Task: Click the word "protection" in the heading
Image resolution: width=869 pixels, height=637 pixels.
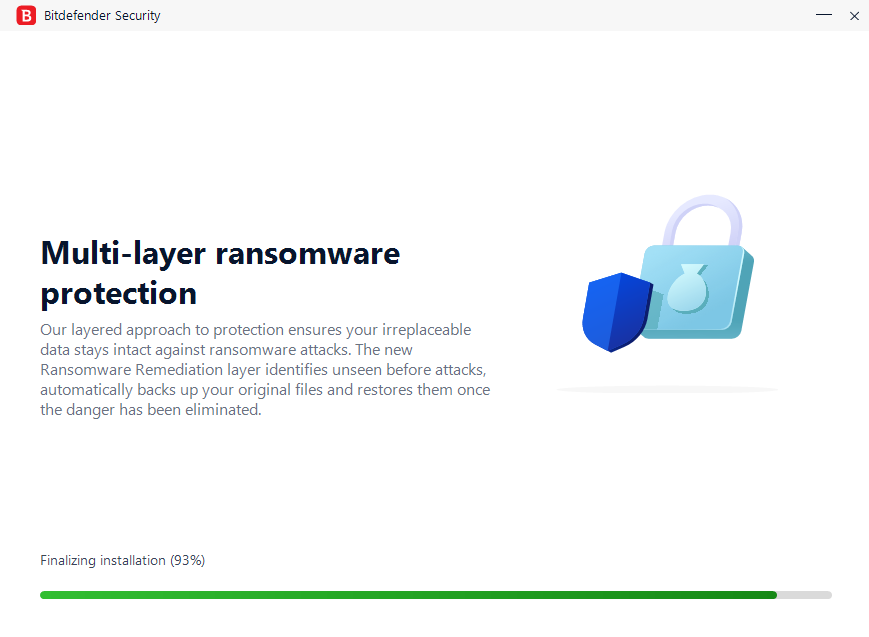Action: point(118,293)
